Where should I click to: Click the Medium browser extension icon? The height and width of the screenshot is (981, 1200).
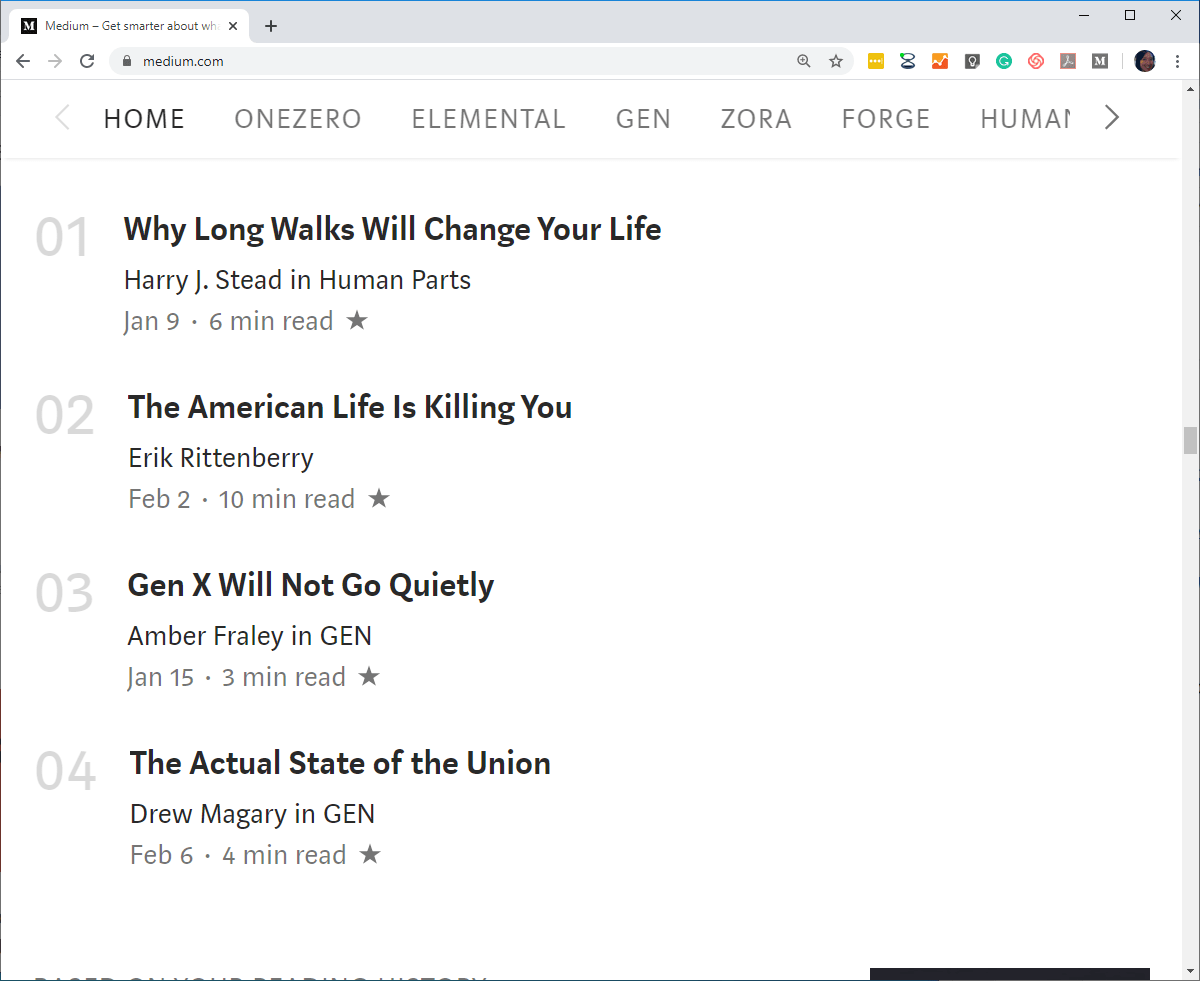click(x=1099, y=61)
